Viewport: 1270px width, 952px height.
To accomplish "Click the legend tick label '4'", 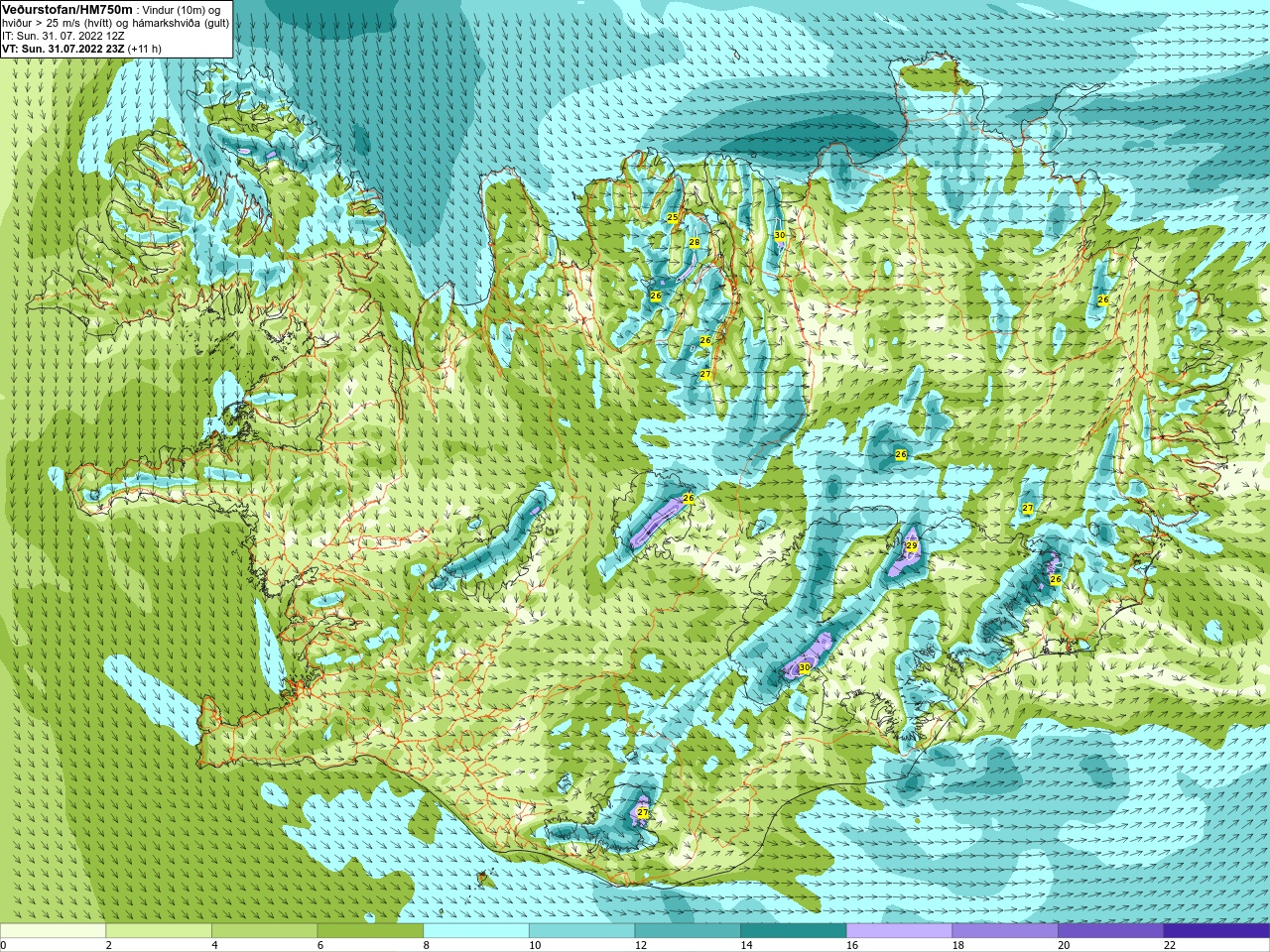I will [214, 945].
